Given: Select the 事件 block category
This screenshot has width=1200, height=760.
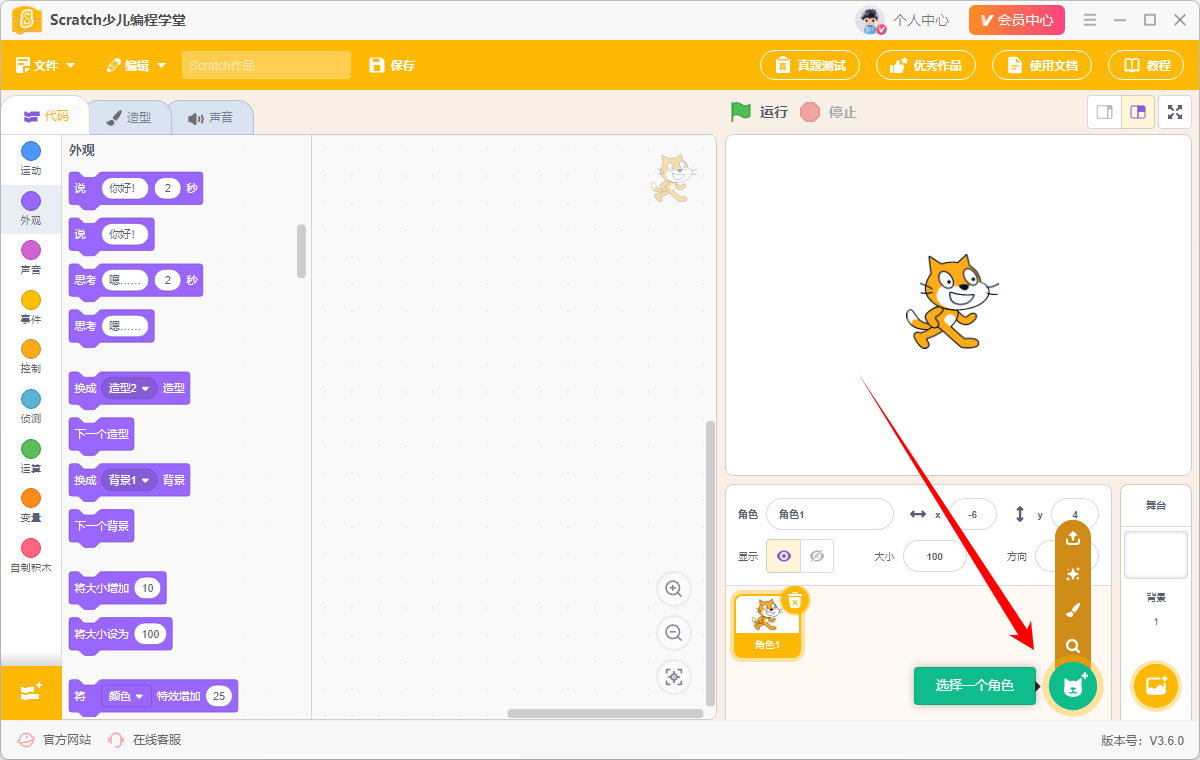Looking at the screenshot, I should click(31, 307).
